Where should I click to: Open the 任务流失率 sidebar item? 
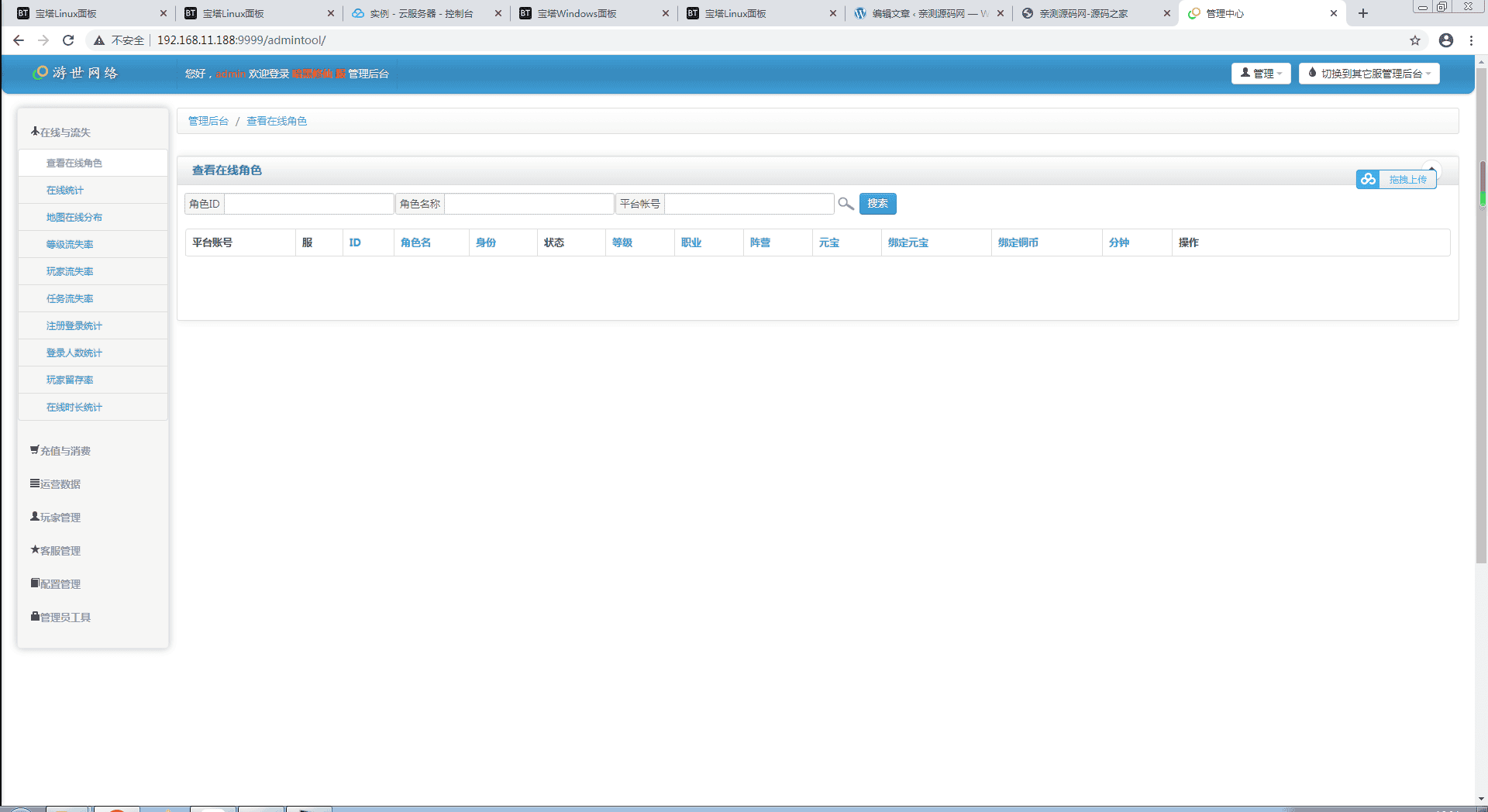click(93, 298)
